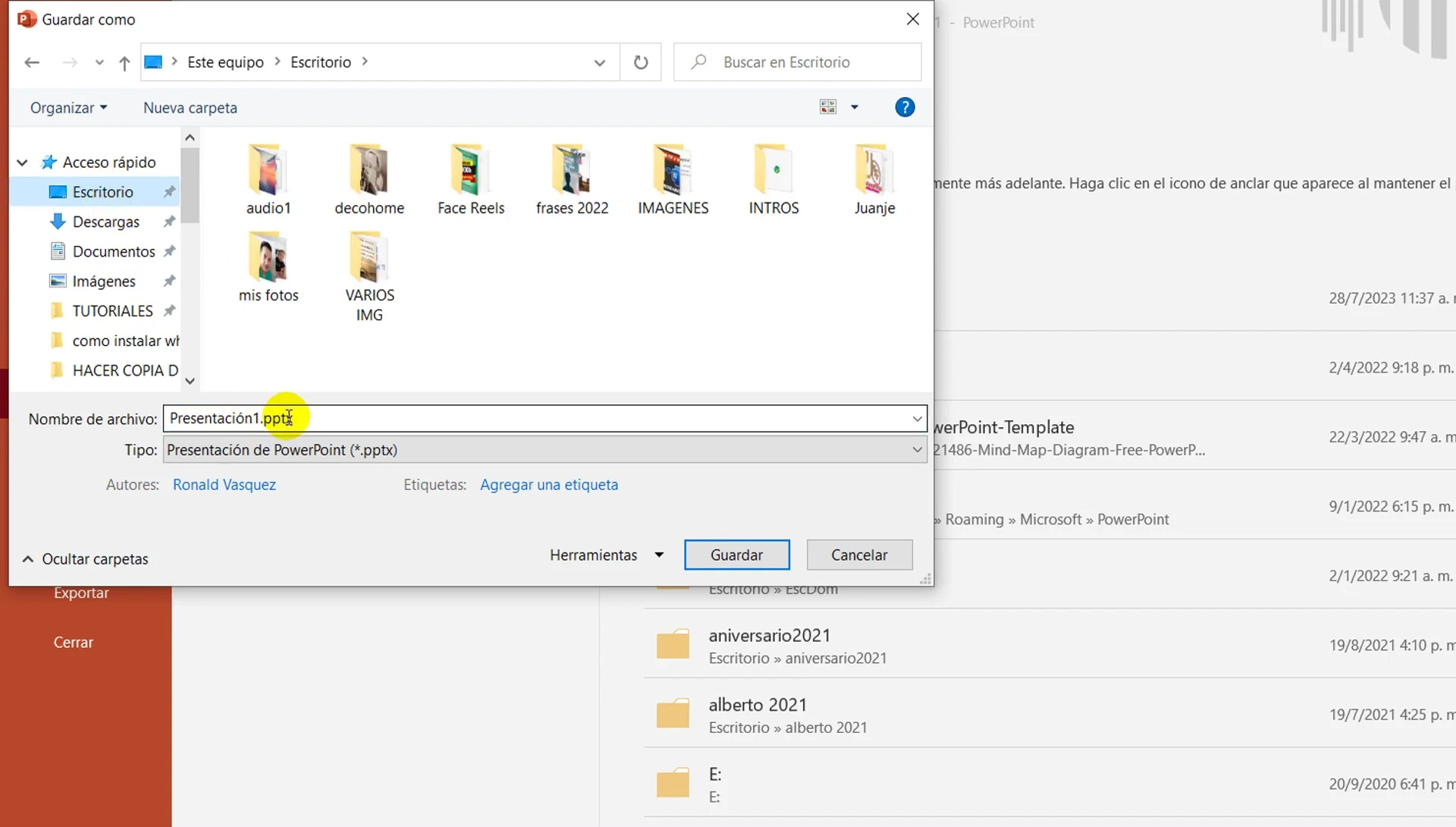Select the frases 2022 folder

(572, 180)
